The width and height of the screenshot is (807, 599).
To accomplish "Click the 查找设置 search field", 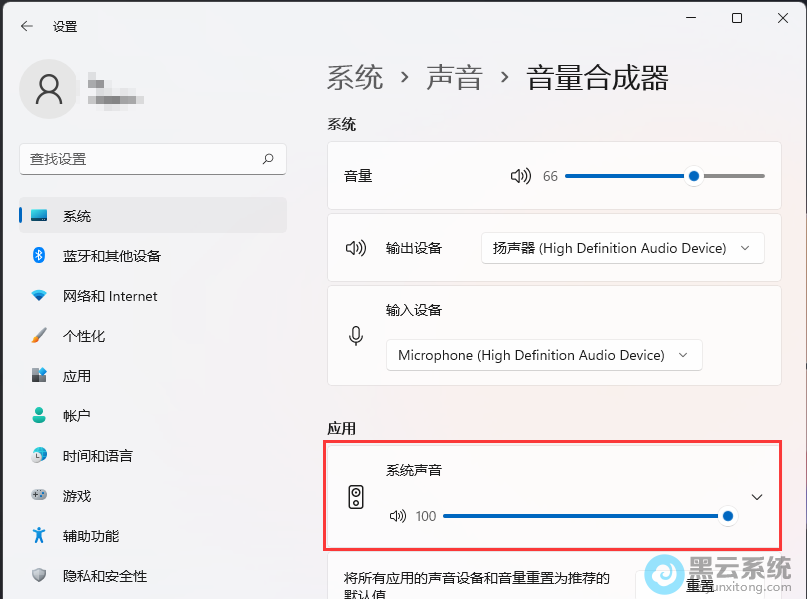I will pyautogui.click(x=140, y=159).
